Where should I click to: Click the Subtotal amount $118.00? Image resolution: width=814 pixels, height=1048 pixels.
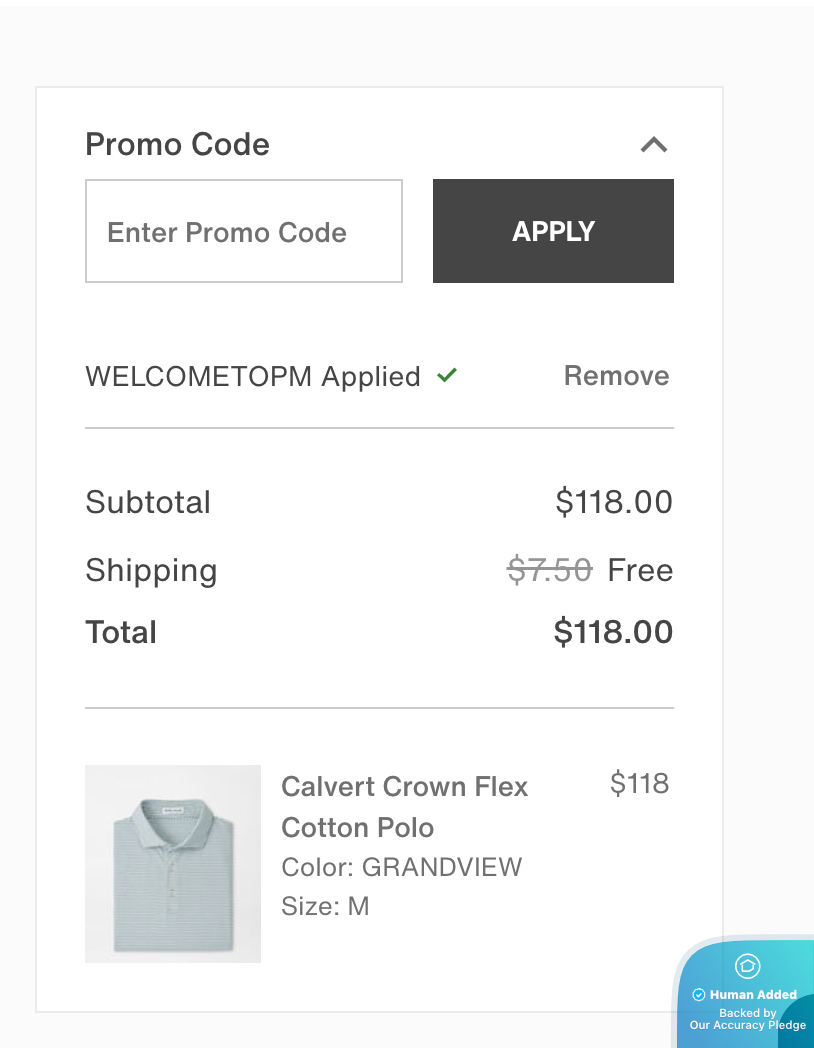(x=614, y=502)
